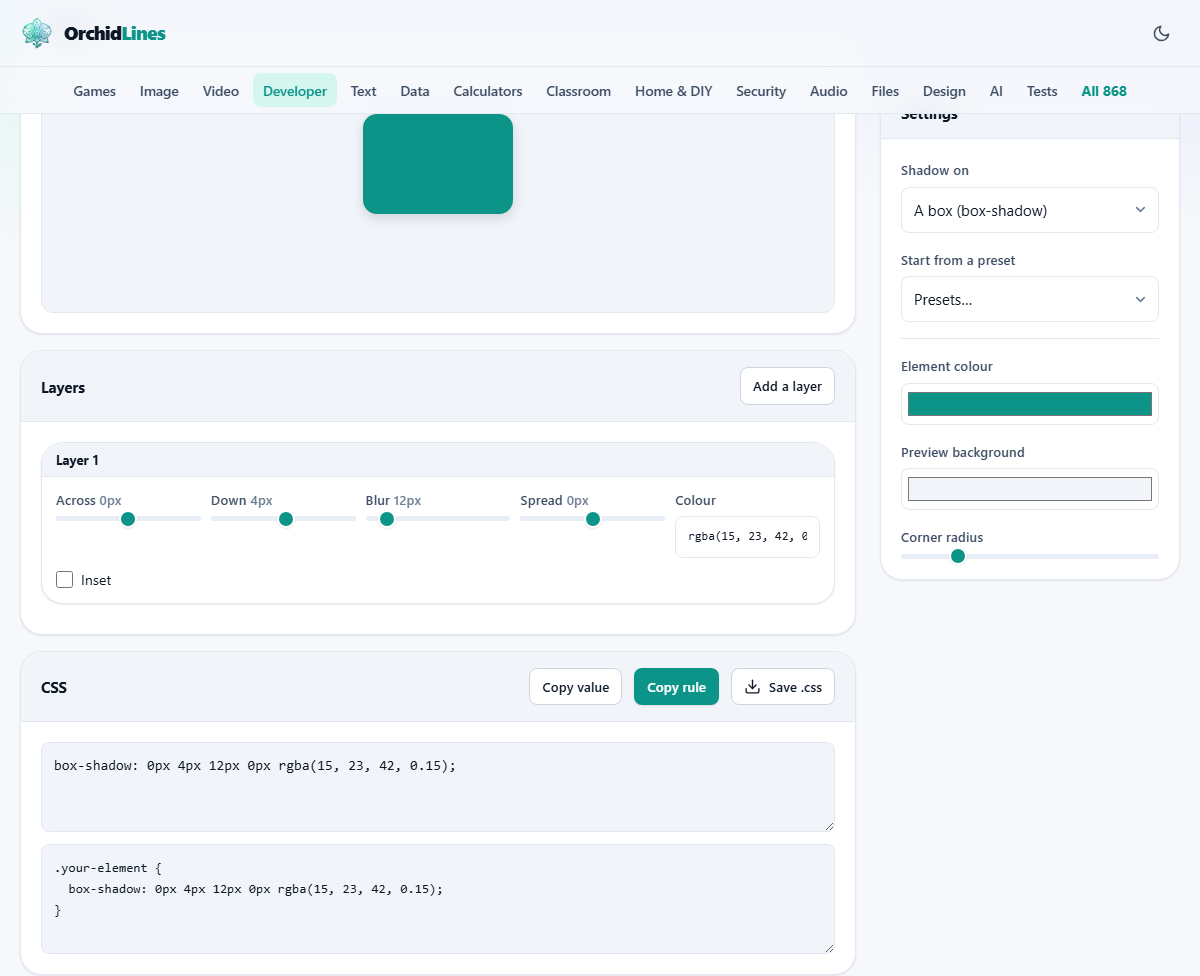Open the Audio category tab
Screen dimensions: 1200x976
pyautogui.click(x=829, y=91)
